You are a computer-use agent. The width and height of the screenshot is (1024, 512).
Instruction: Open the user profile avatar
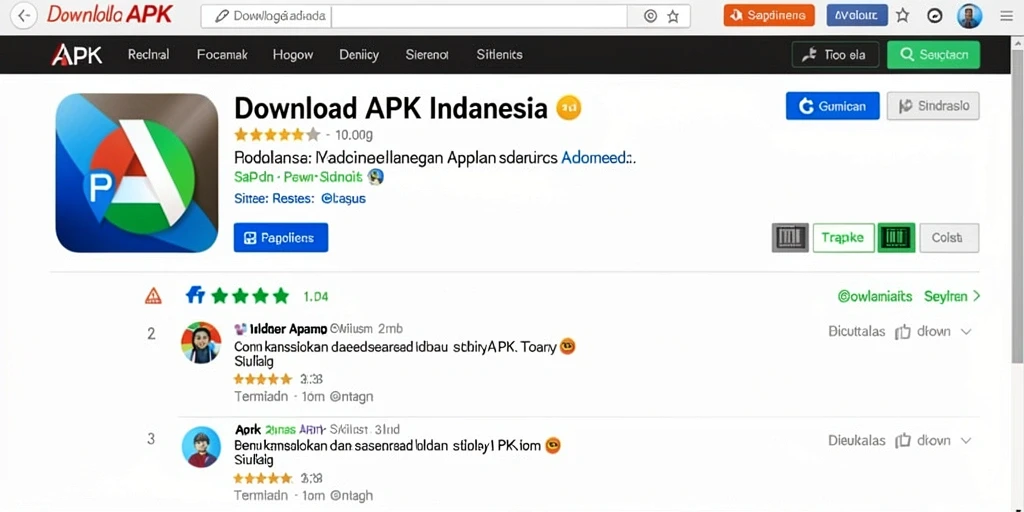point(970,16)
